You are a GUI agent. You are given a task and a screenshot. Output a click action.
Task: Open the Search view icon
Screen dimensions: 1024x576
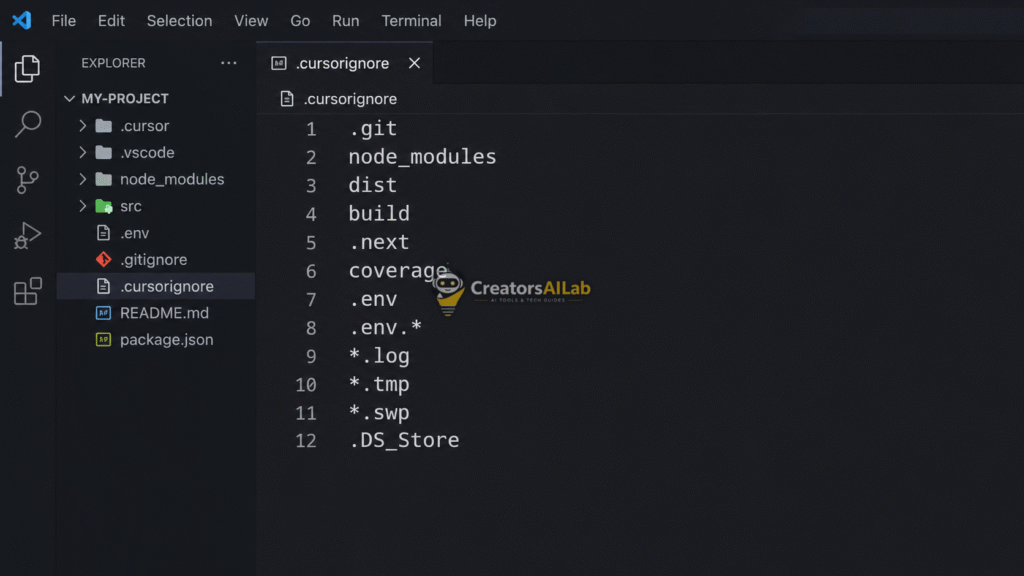27,124
